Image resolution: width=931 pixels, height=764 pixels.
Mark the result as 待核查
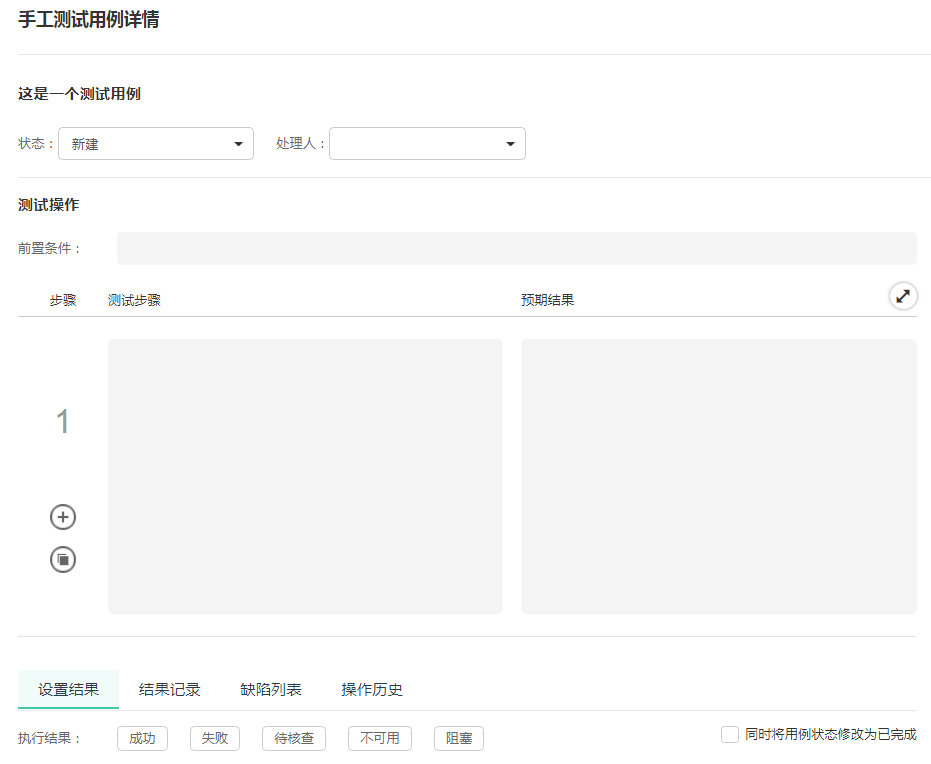293,738
